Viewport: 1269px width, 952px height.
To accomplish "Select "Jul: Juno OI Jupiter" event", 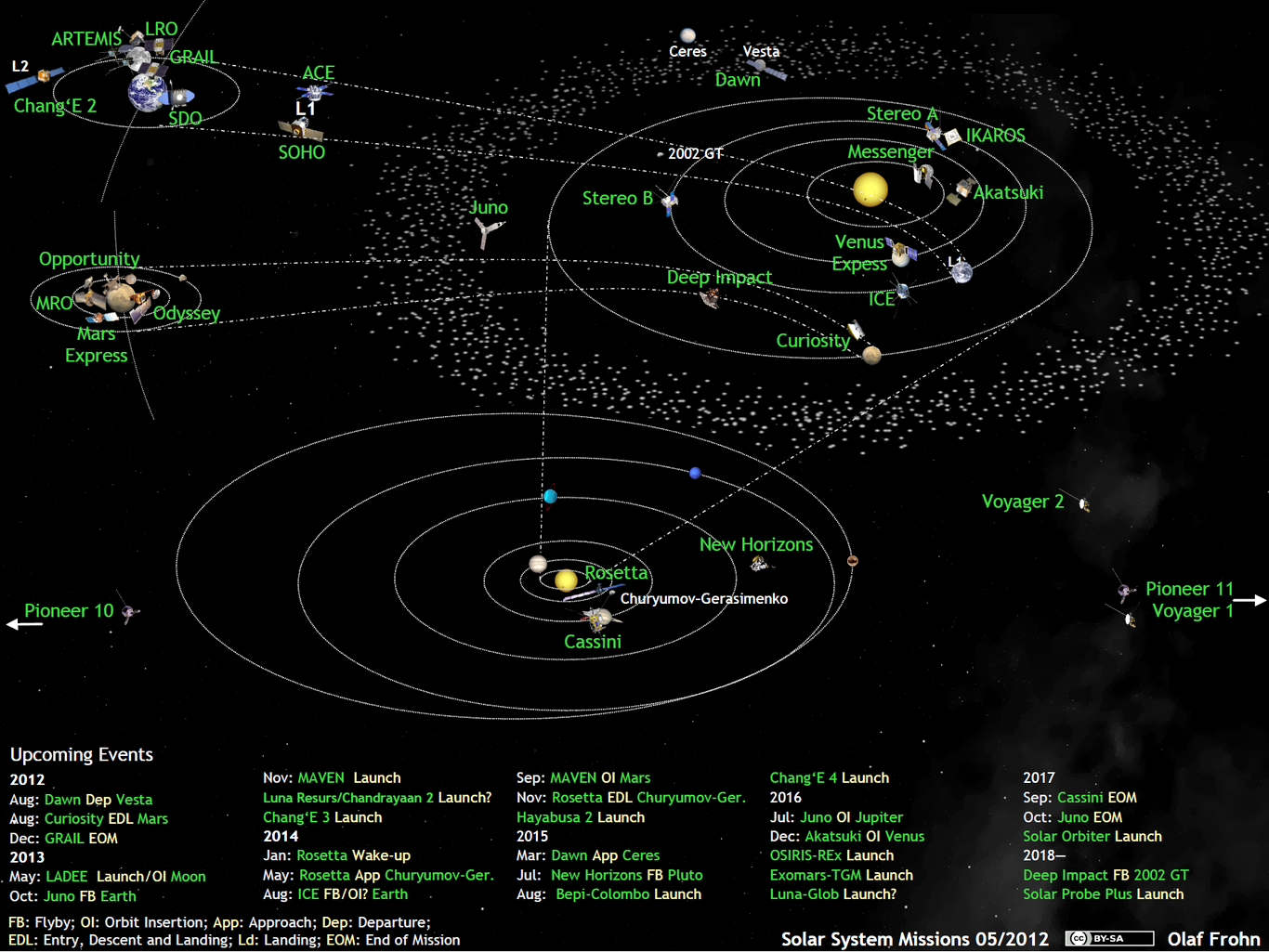I will [836, 817].
